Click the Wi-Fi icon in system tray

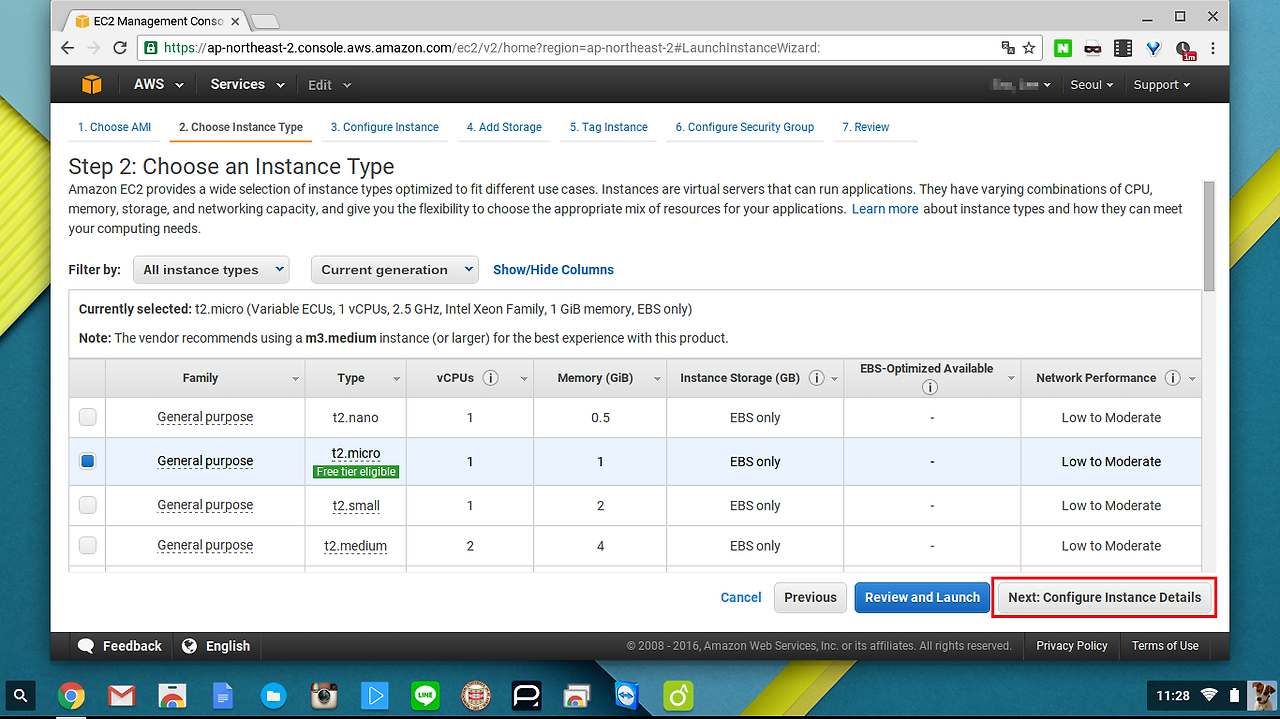[1209, 694]
